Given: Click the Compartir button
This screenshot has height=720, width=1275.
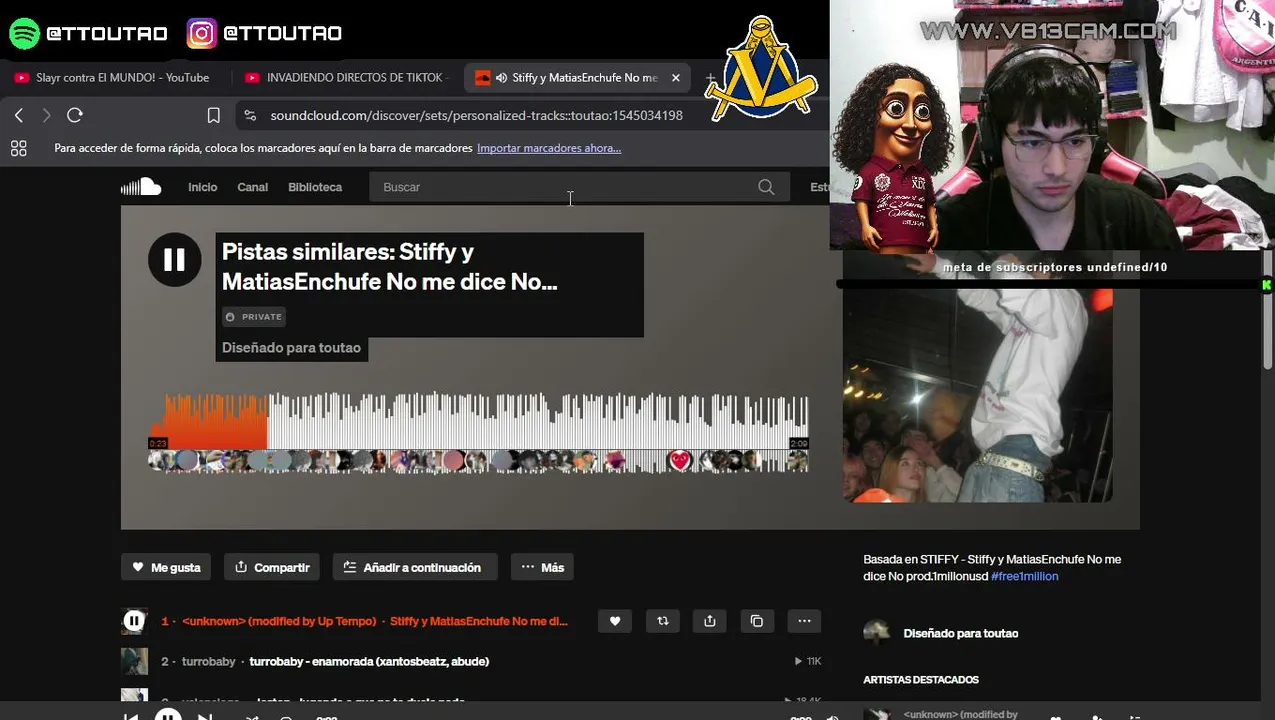Looking at the screenshot, I should [272, 567].
